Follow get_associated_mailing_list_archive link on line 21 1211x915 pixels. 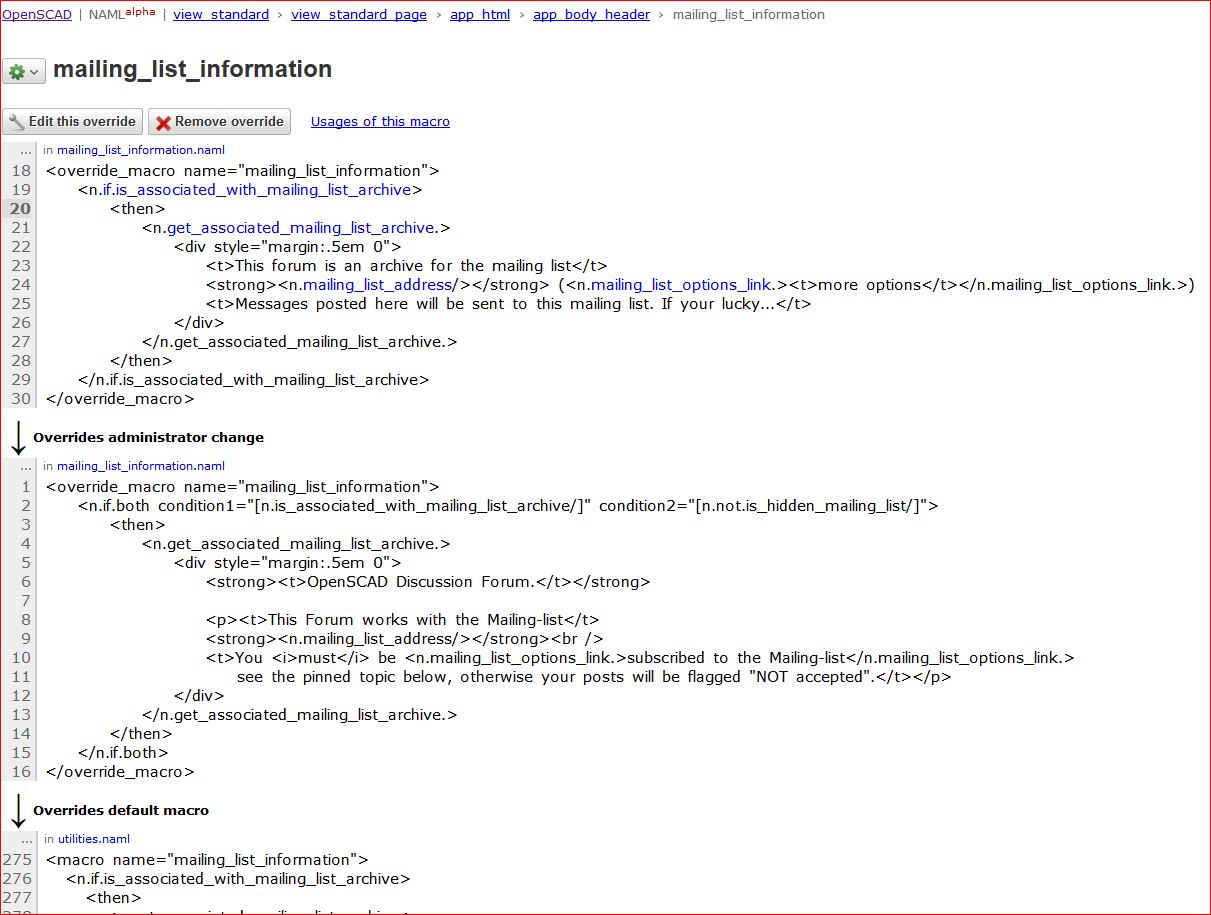[x=301, y=228]
